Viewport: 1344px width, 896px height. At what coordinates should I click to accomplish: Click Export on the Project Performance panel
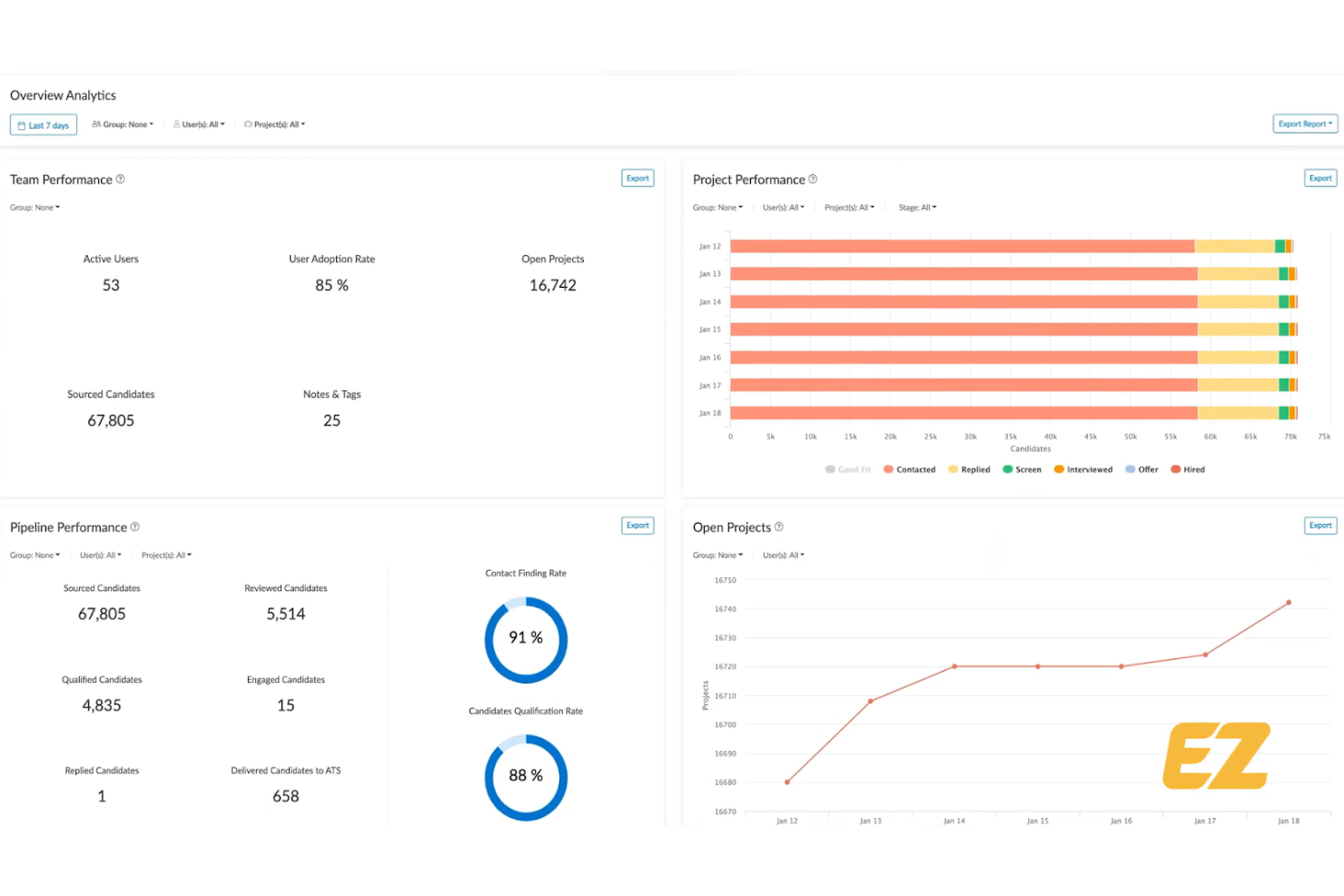pyautogui.click(x=1319, y=178)
